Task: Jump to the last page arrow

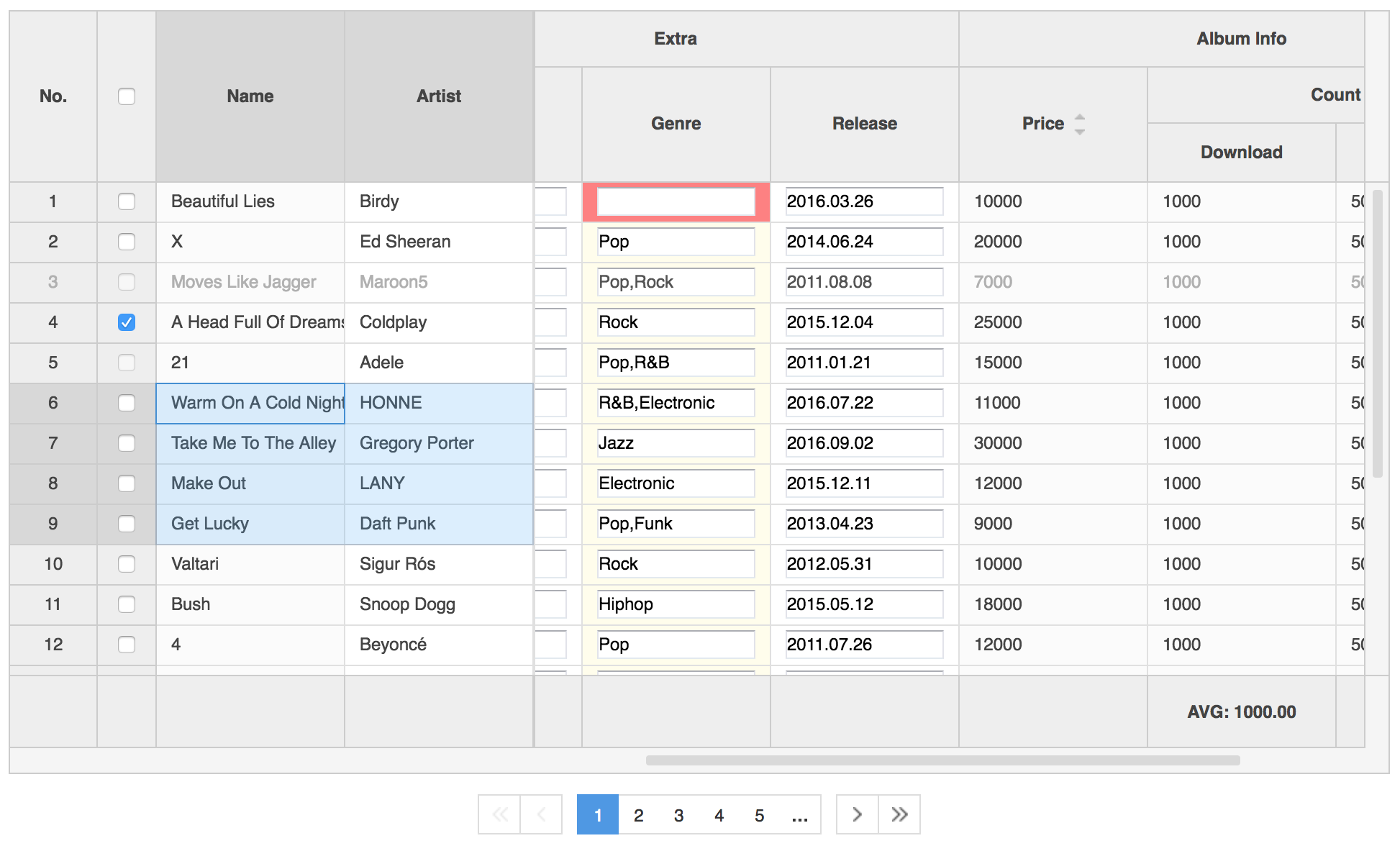Action: click(x=899, y=814)
